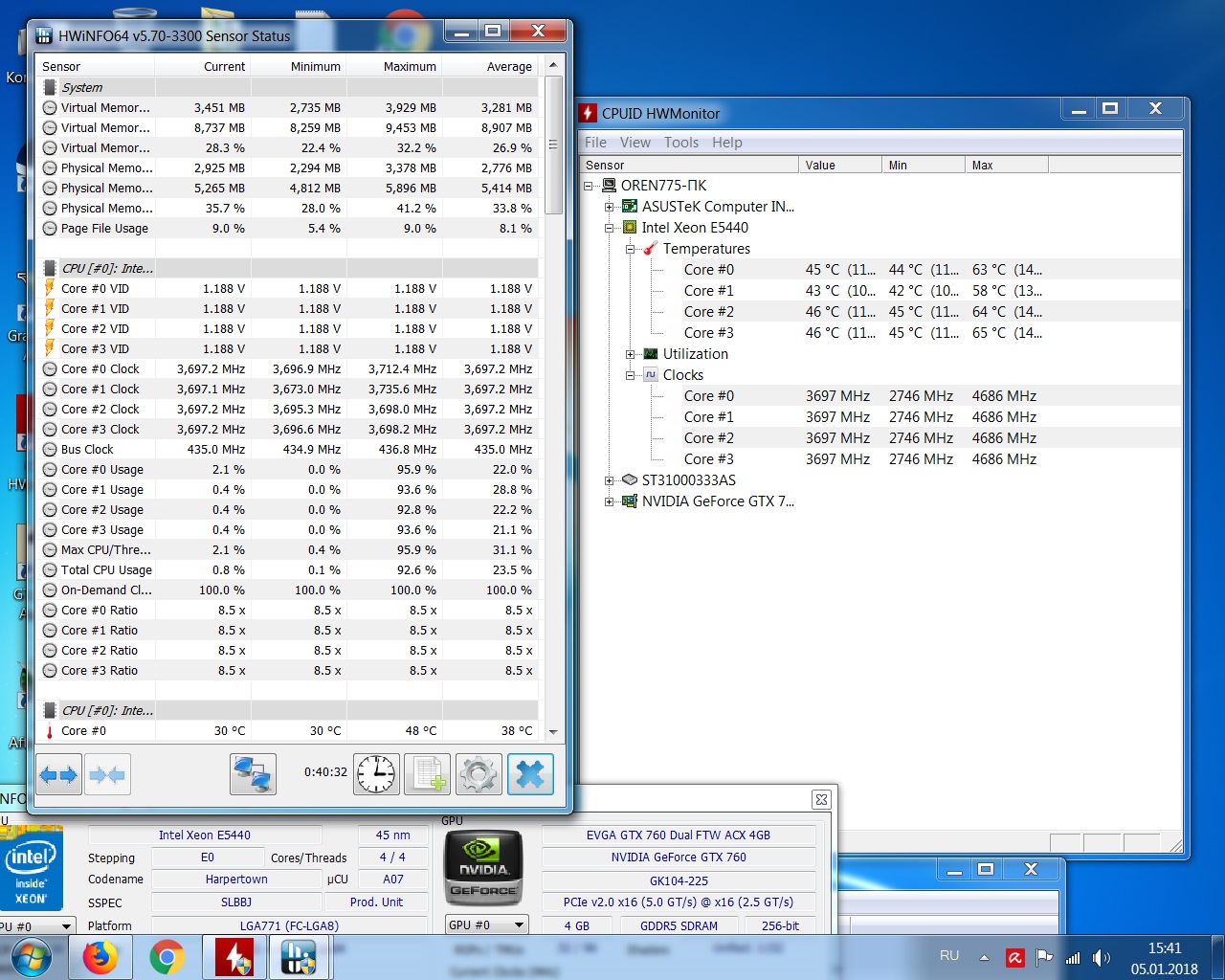Open the Action Center flag tray icon
Viewport: 1225px width, 980px height.
pos(1044,958)
